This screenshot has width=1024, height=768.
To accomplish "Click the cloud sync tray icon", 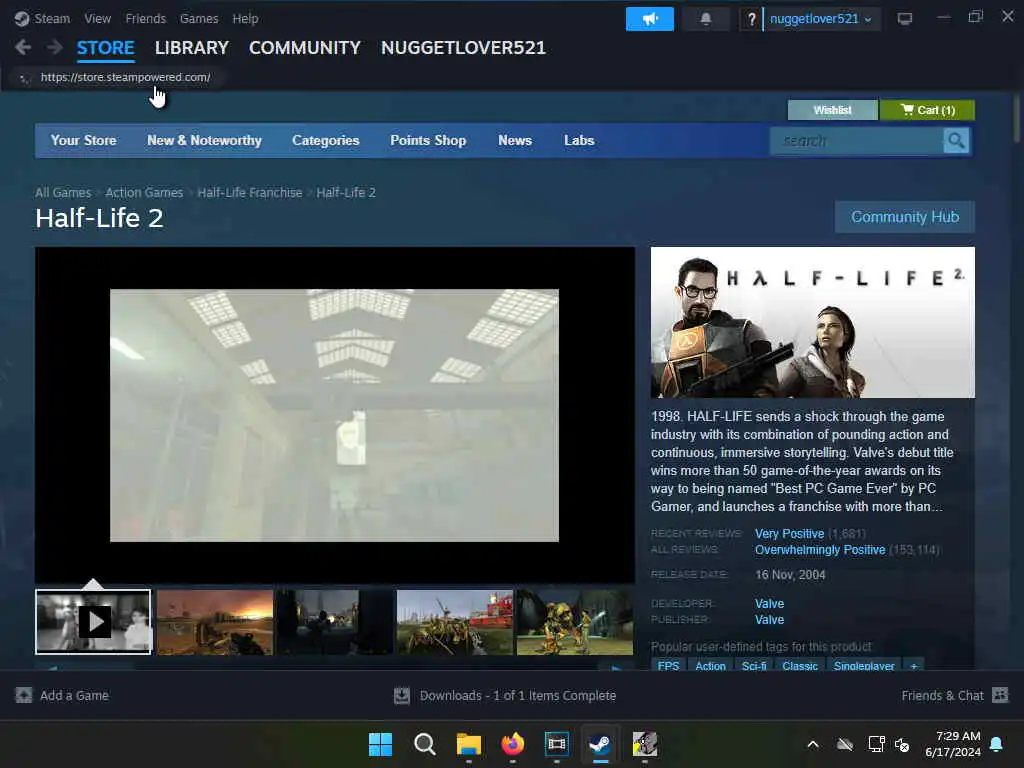I will [x=844, y=744].
